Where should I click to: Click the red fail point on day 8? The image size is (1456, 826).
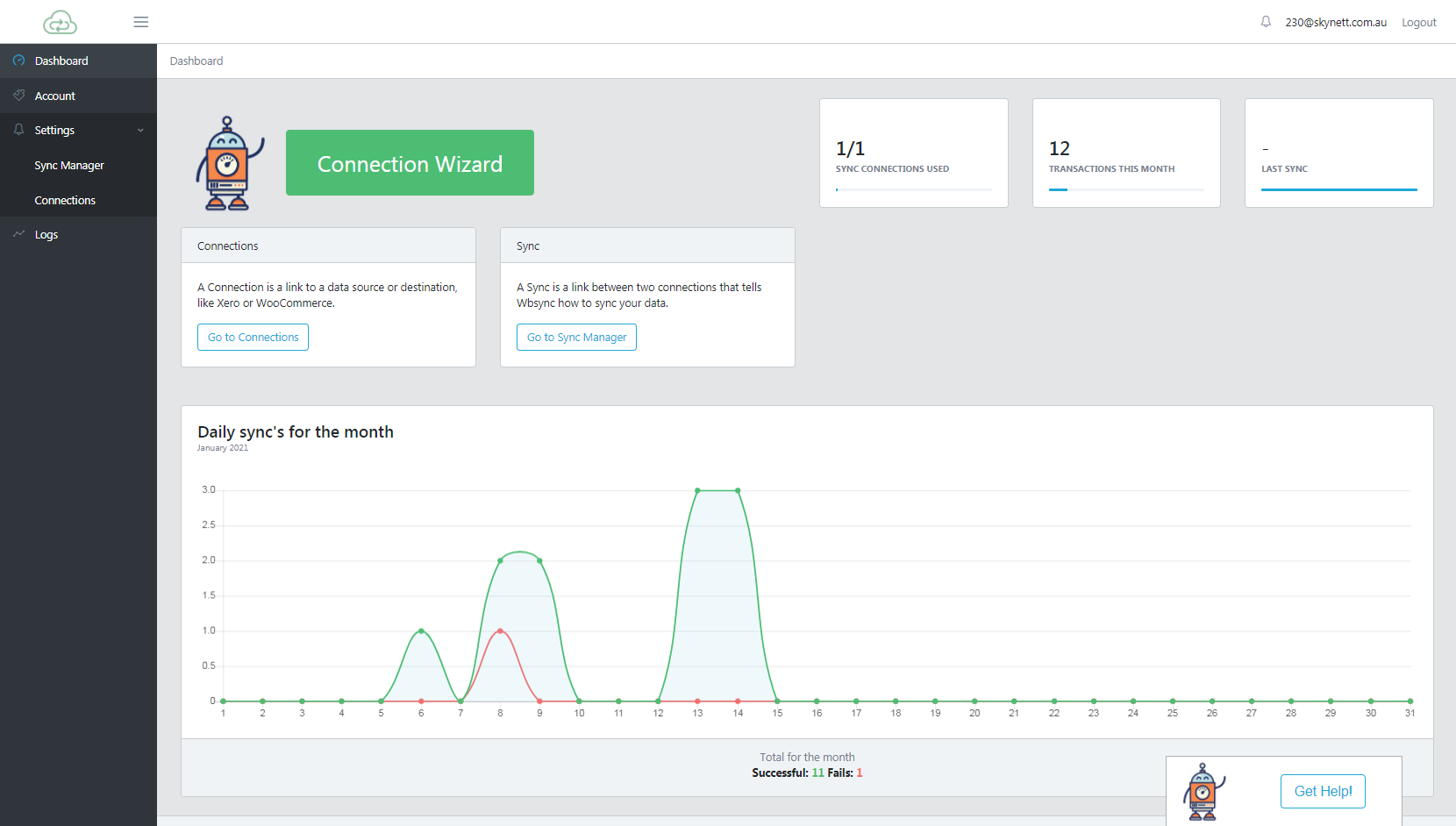click(x=500, y=630)
